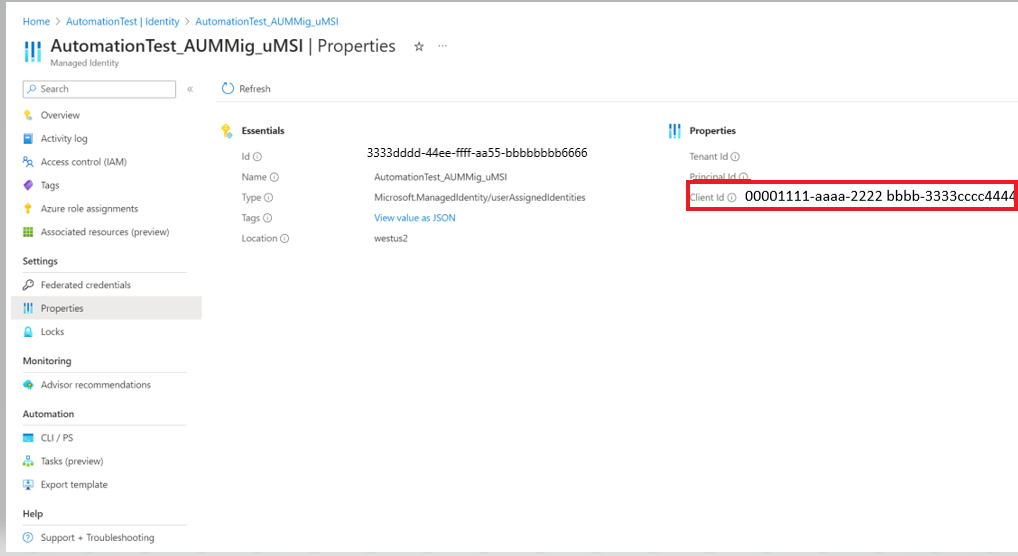
Task: Click the Activity log icon
Action: (28, 138)
